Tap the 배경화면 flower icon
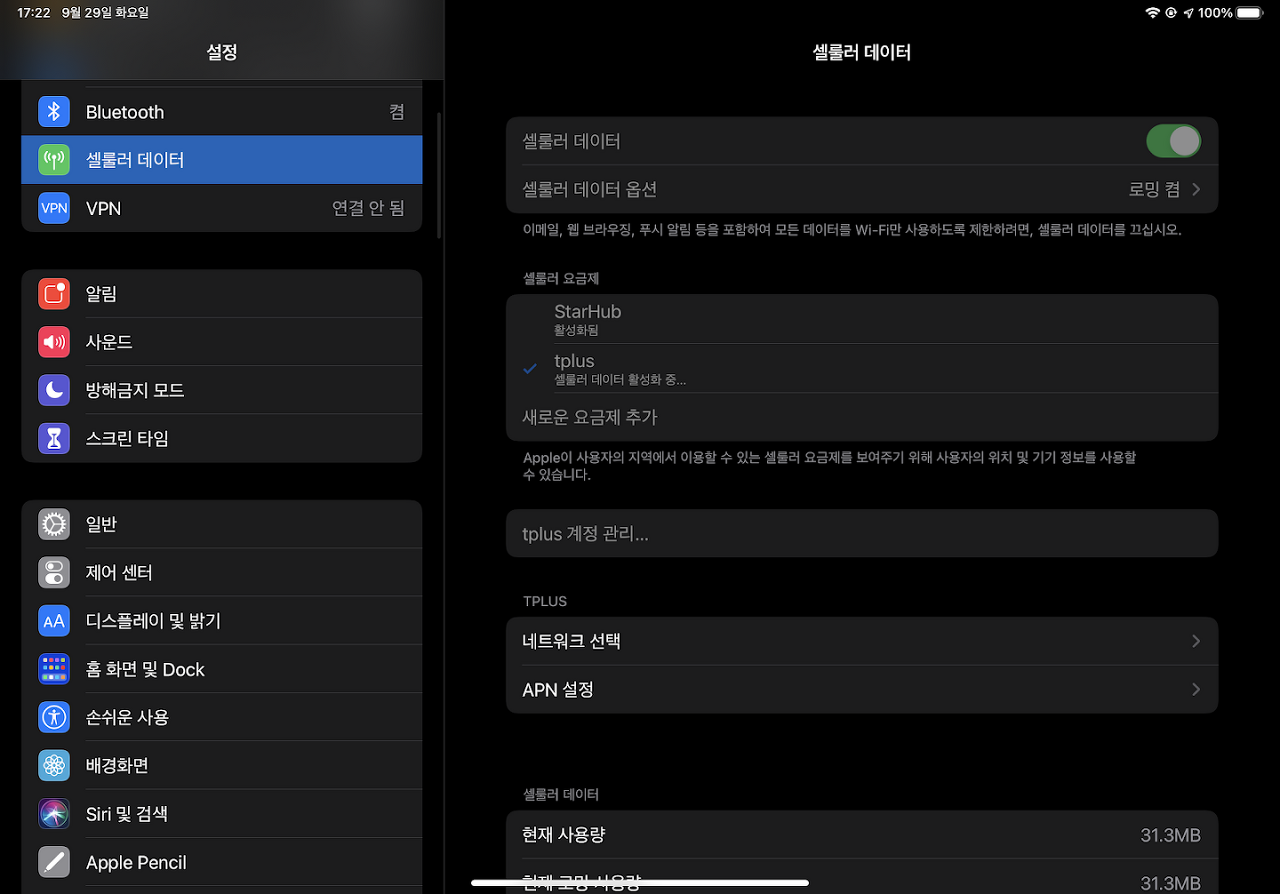 coord(54,766)
